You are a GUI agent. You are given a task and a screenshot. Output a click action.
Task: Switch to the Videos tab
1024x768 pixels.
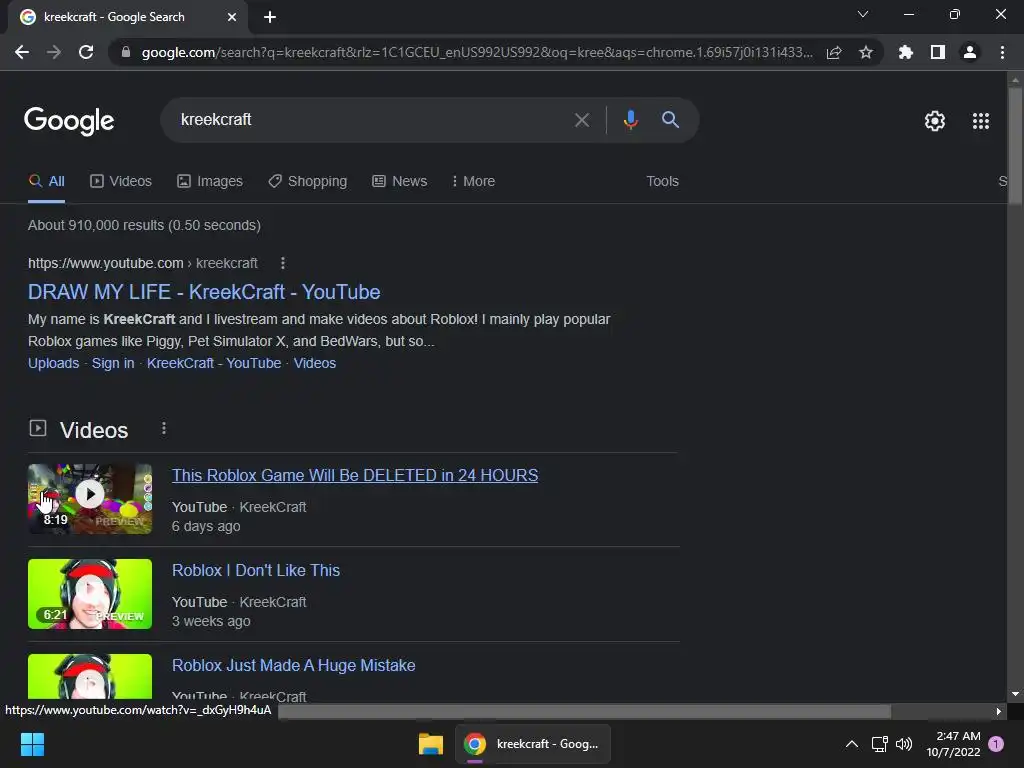pos(121,182)
